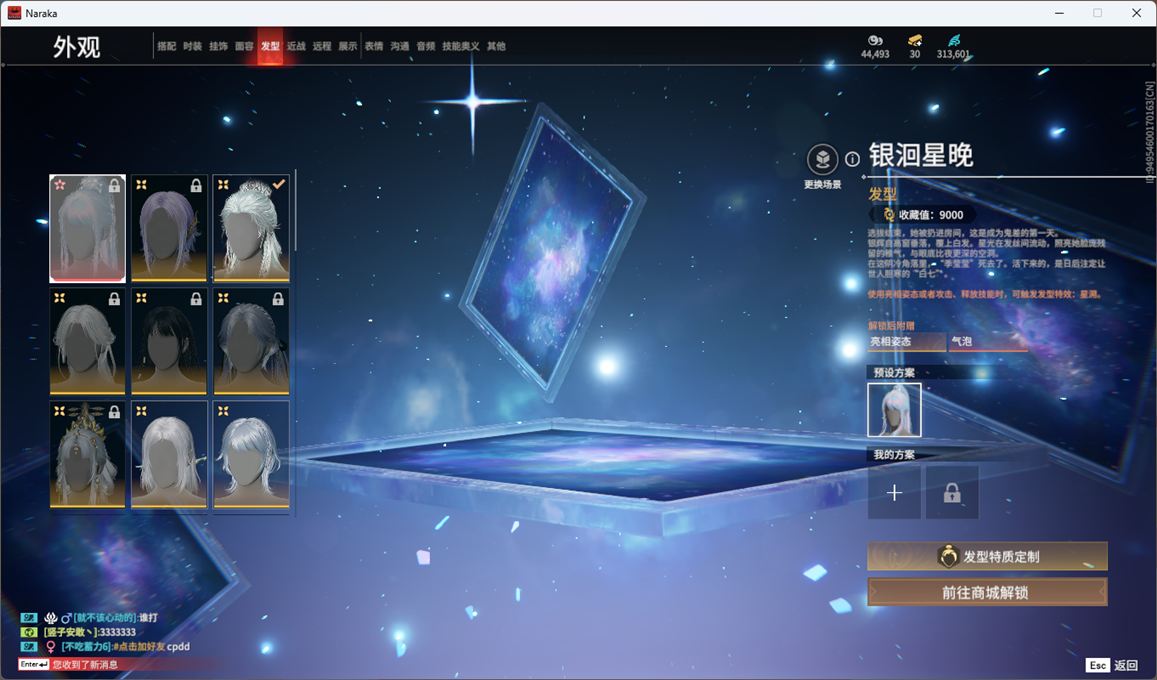Choose the golden crown hairstyle thumbnail
This screenshot has width=1157, height=680.
[88, 454]
